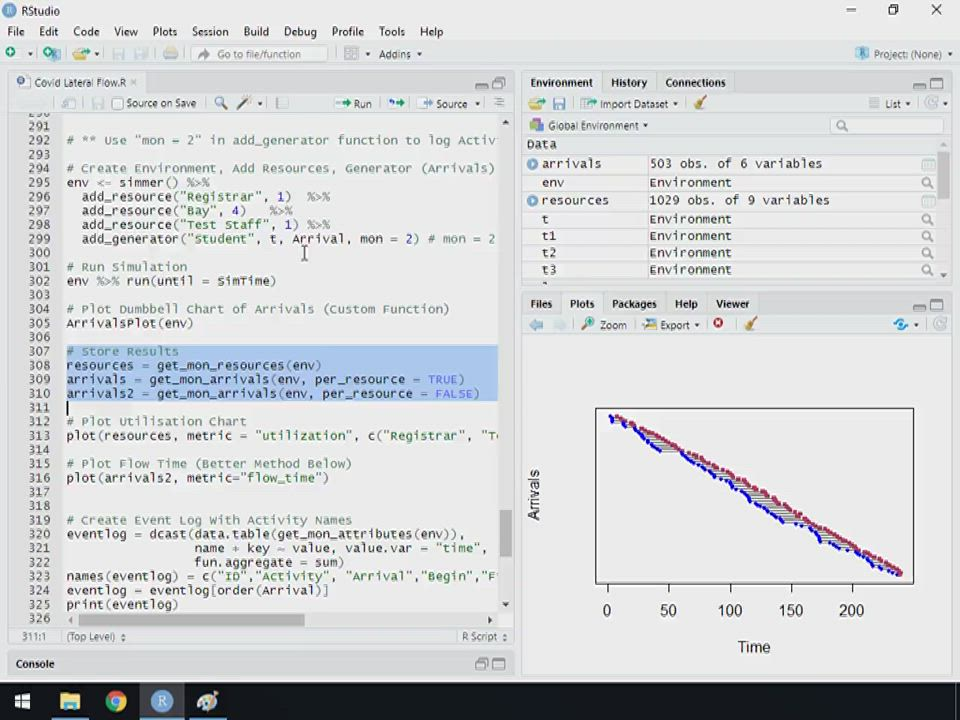Open the Tools menu
The height and width of the screenshot is (720, 960).
click(392, 31)
